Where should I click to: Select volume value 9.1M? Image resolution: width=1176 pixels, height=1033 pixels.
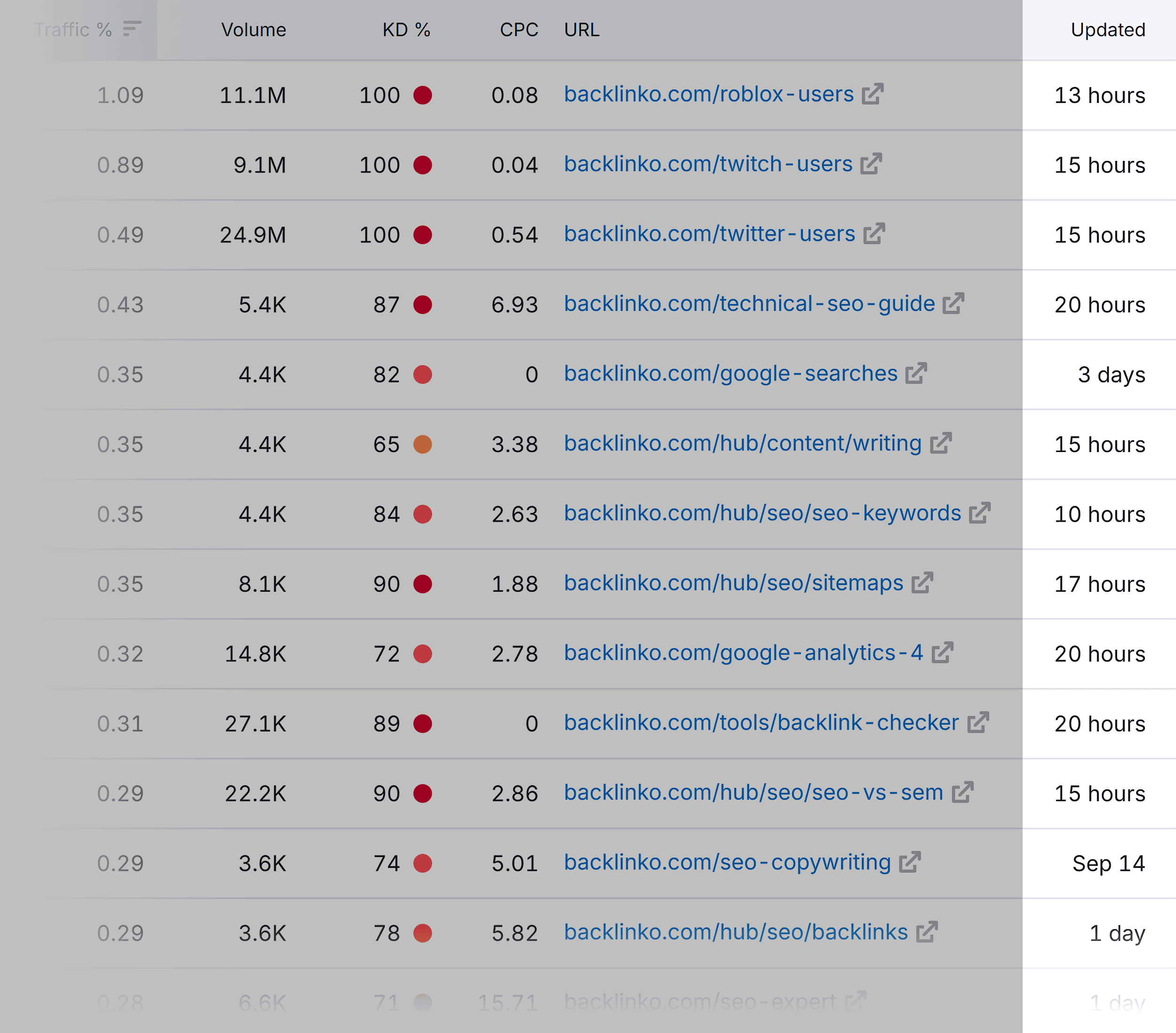(260, 165)
